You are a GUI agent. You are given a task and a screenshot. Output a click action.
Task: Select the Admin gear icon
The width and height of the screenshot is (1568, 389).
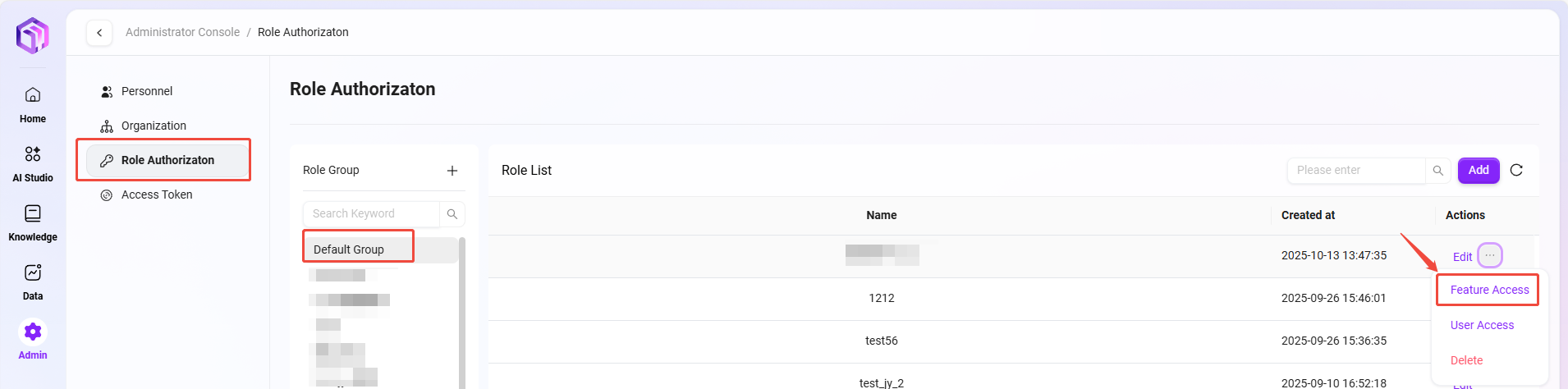click(33, 332)
